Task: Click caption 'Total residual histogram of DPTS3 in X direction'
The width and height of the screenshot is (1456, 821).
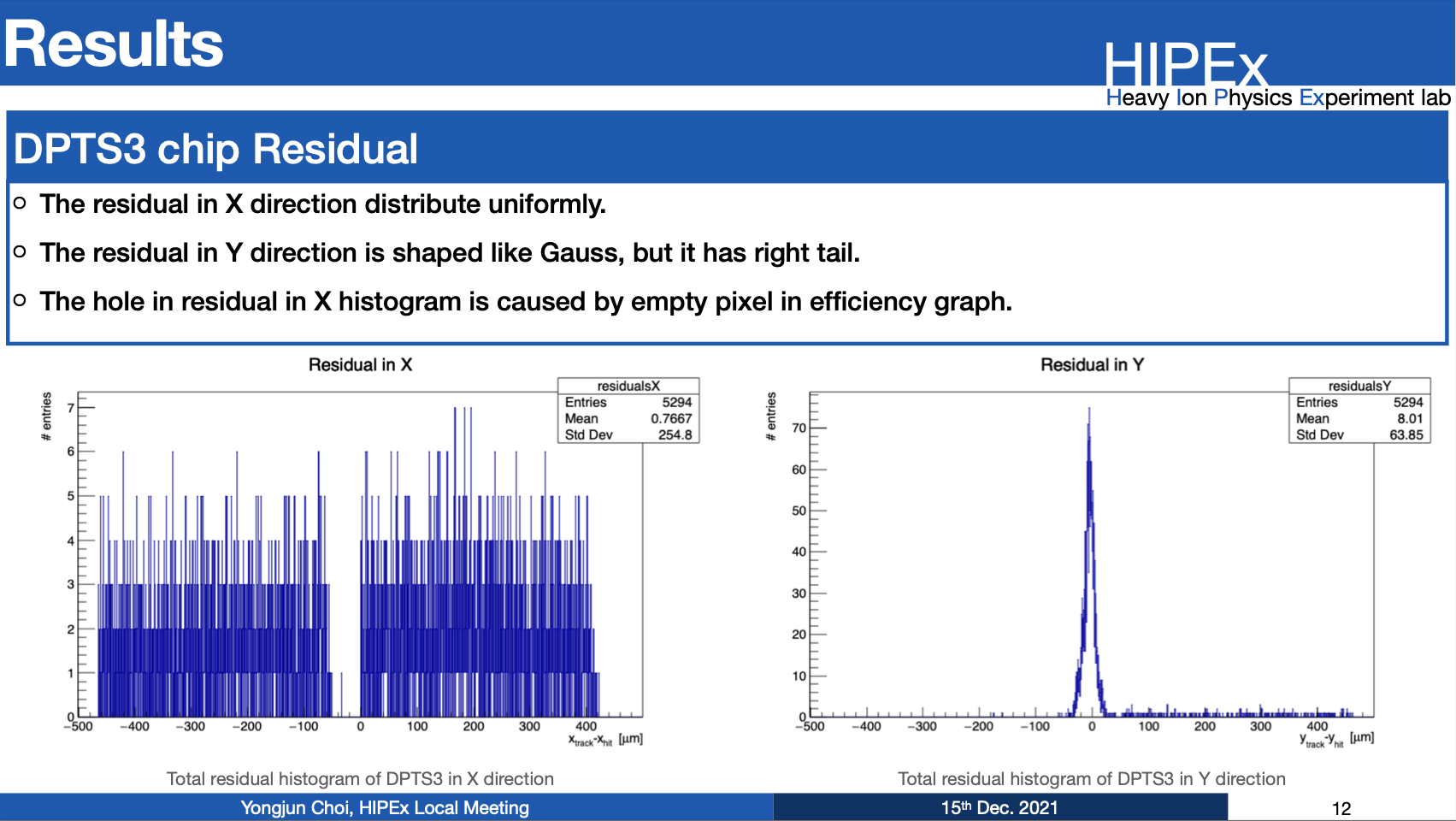Action: tap(360, 779)
